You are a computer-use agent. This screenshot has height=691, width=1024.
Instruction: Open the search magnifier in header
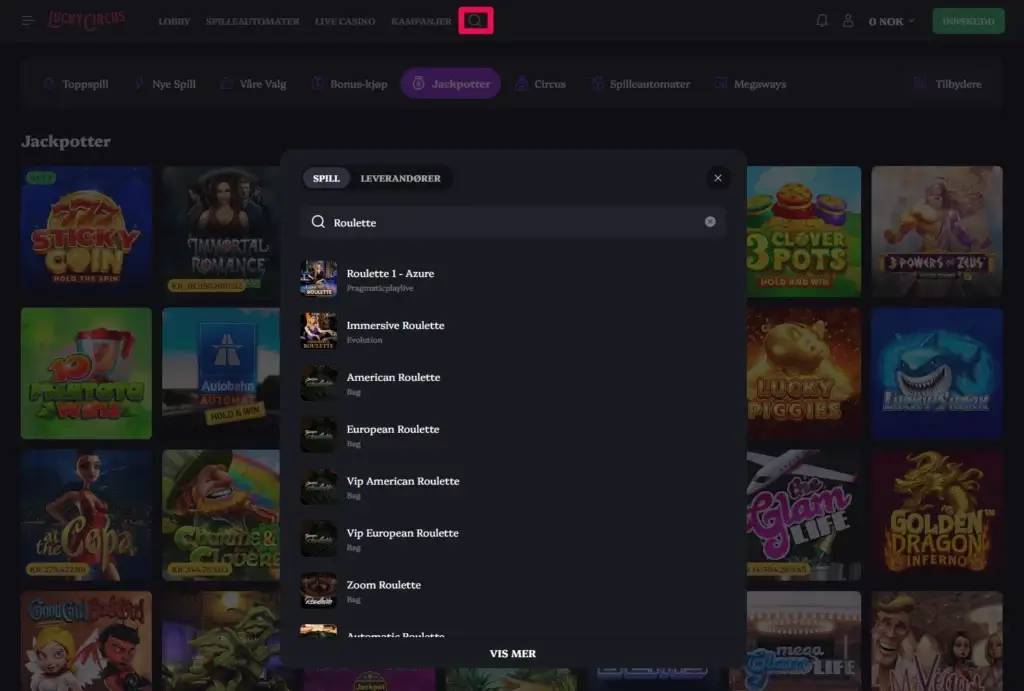(x=475, y=20)
